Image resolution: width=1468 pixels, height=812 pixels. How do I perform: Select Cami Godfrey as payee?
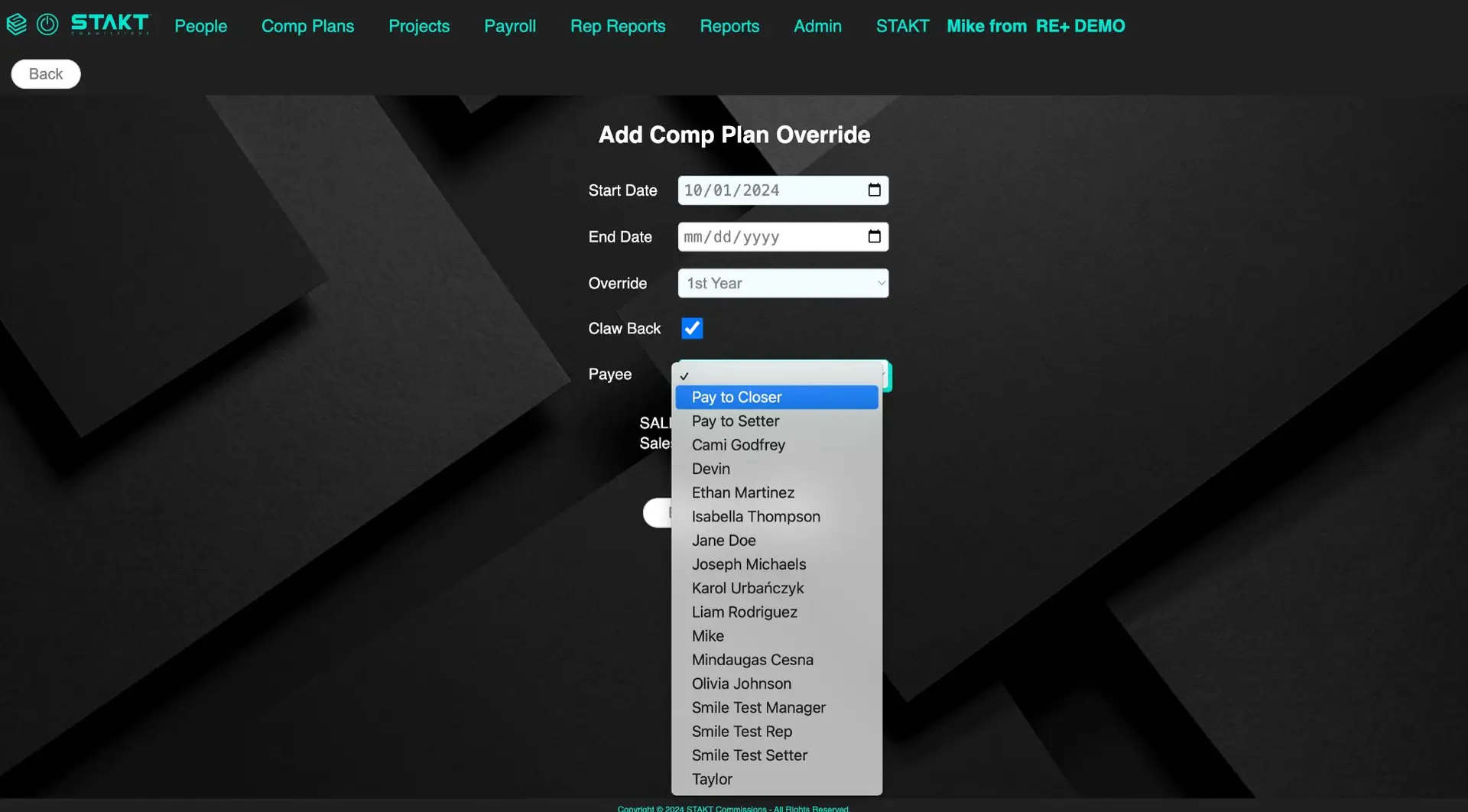(777, 445)
